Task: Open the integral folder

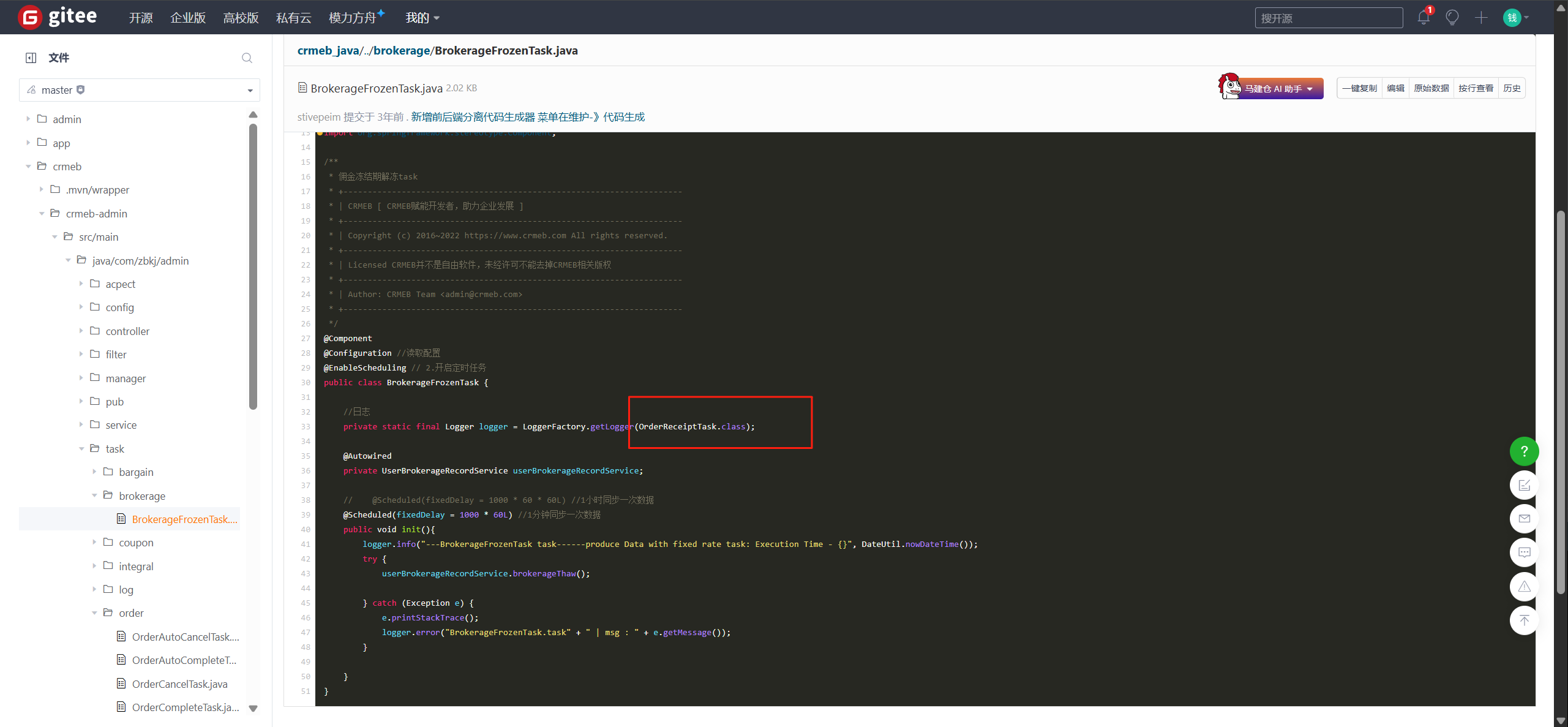Action: tap(136, 566)
